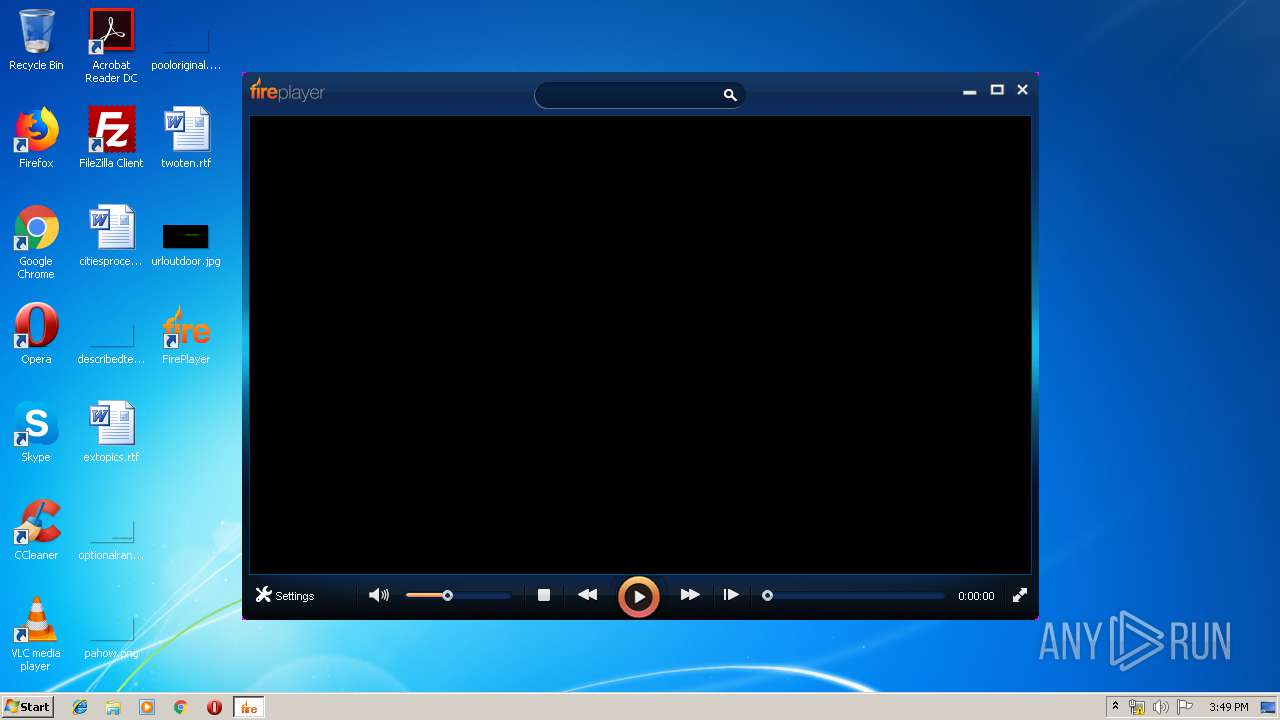
Task: Select the Firefox desktop shortcut
Action: click(x=36, y=138)
